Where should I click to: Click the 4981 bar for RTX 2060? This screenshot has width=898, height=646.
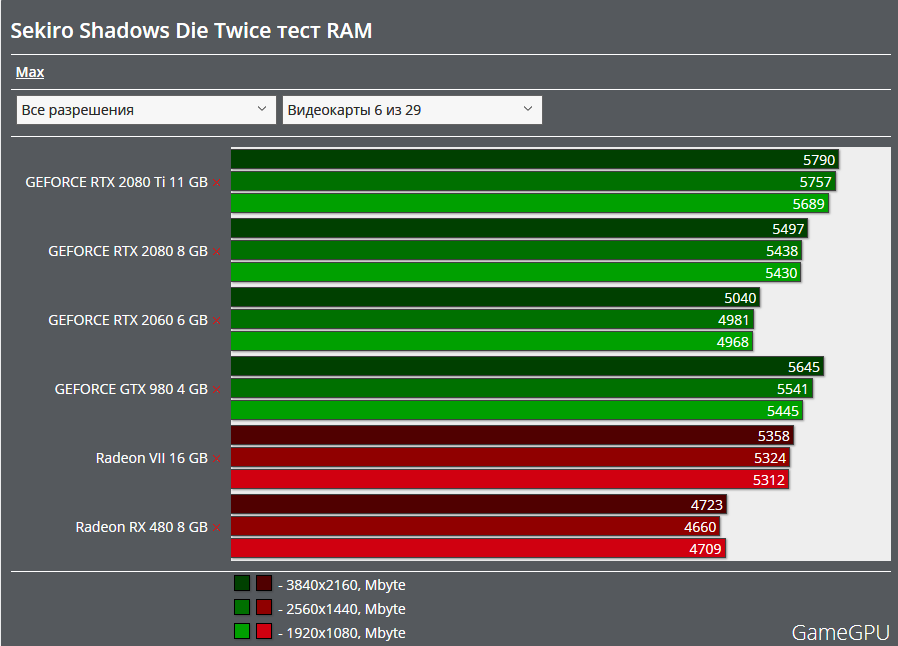(x=493, y=320)
